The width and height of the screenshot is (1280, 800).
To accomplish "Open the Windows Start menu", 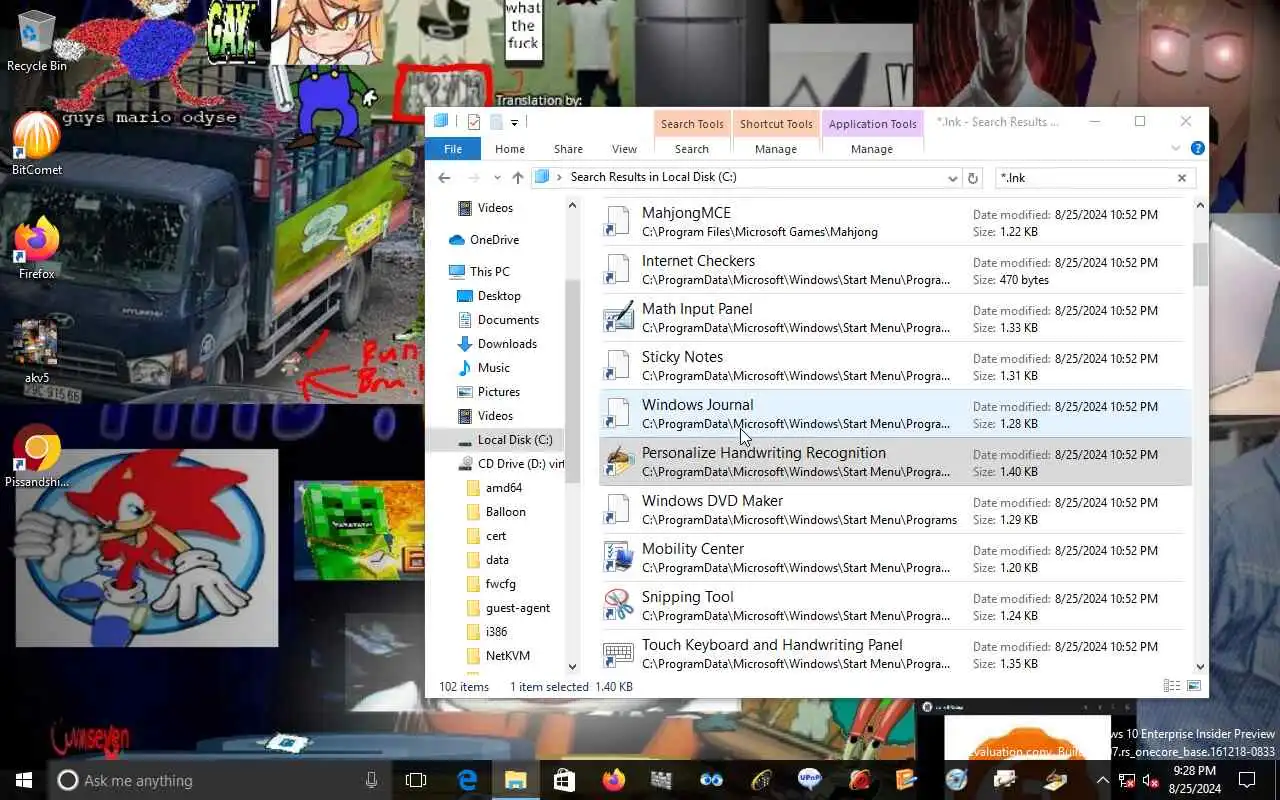I will pyautogui.click(x=24, y=780).
